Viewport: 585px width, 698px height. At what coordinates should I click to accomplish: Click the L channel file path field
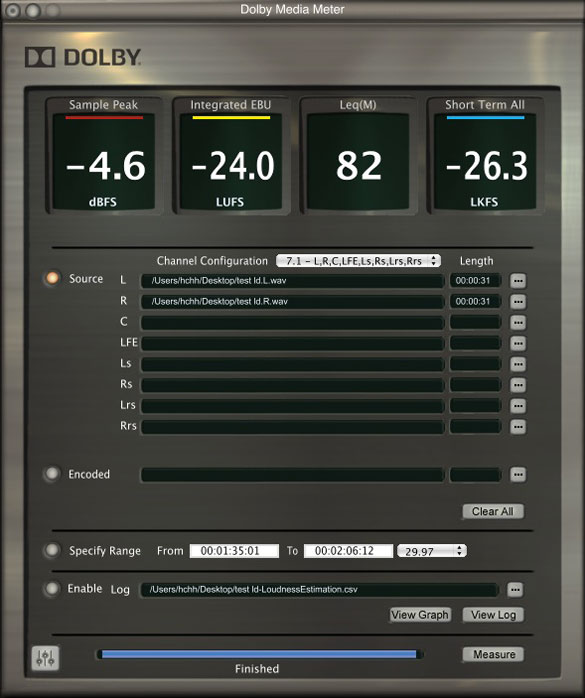pyautogui.click(x=292, y=281)
